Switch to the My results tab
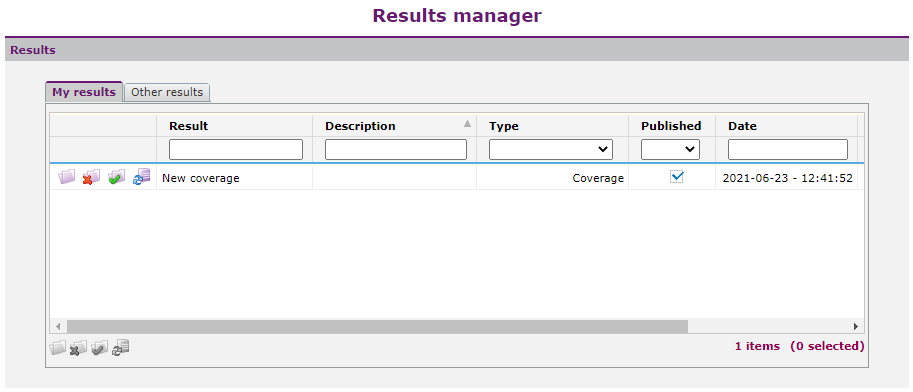 tap(84, 92)
